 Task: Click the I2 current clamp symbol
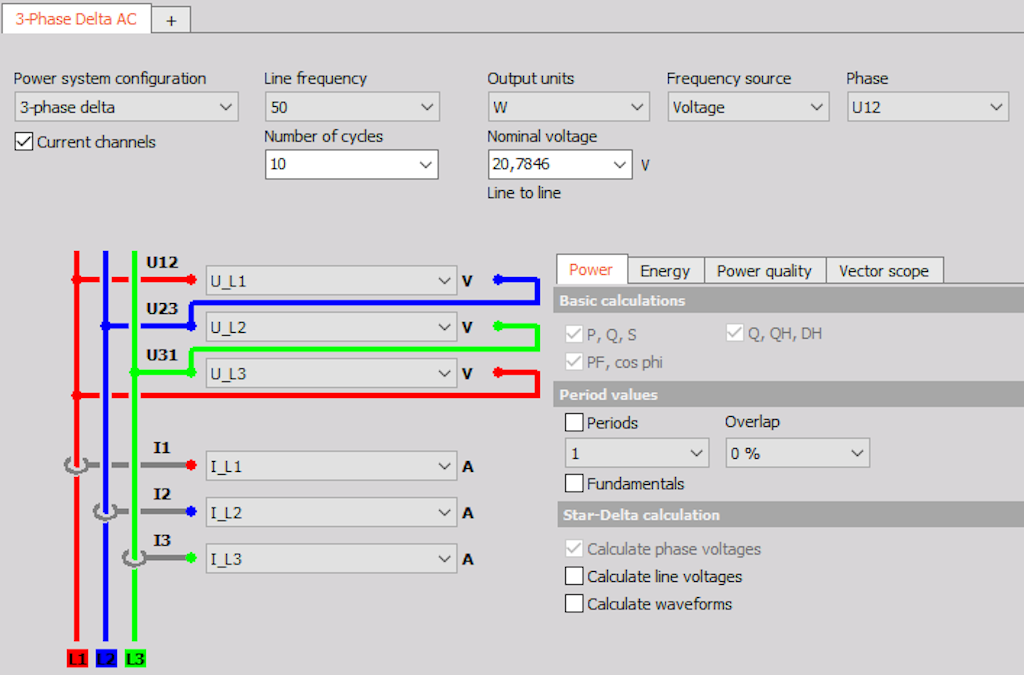tap(105, 512)
